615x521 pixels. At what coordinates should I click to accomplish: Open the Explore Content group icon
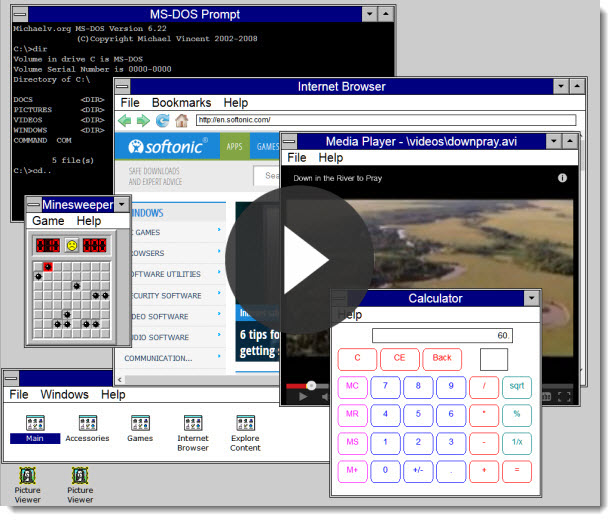(x=245, y=424)
